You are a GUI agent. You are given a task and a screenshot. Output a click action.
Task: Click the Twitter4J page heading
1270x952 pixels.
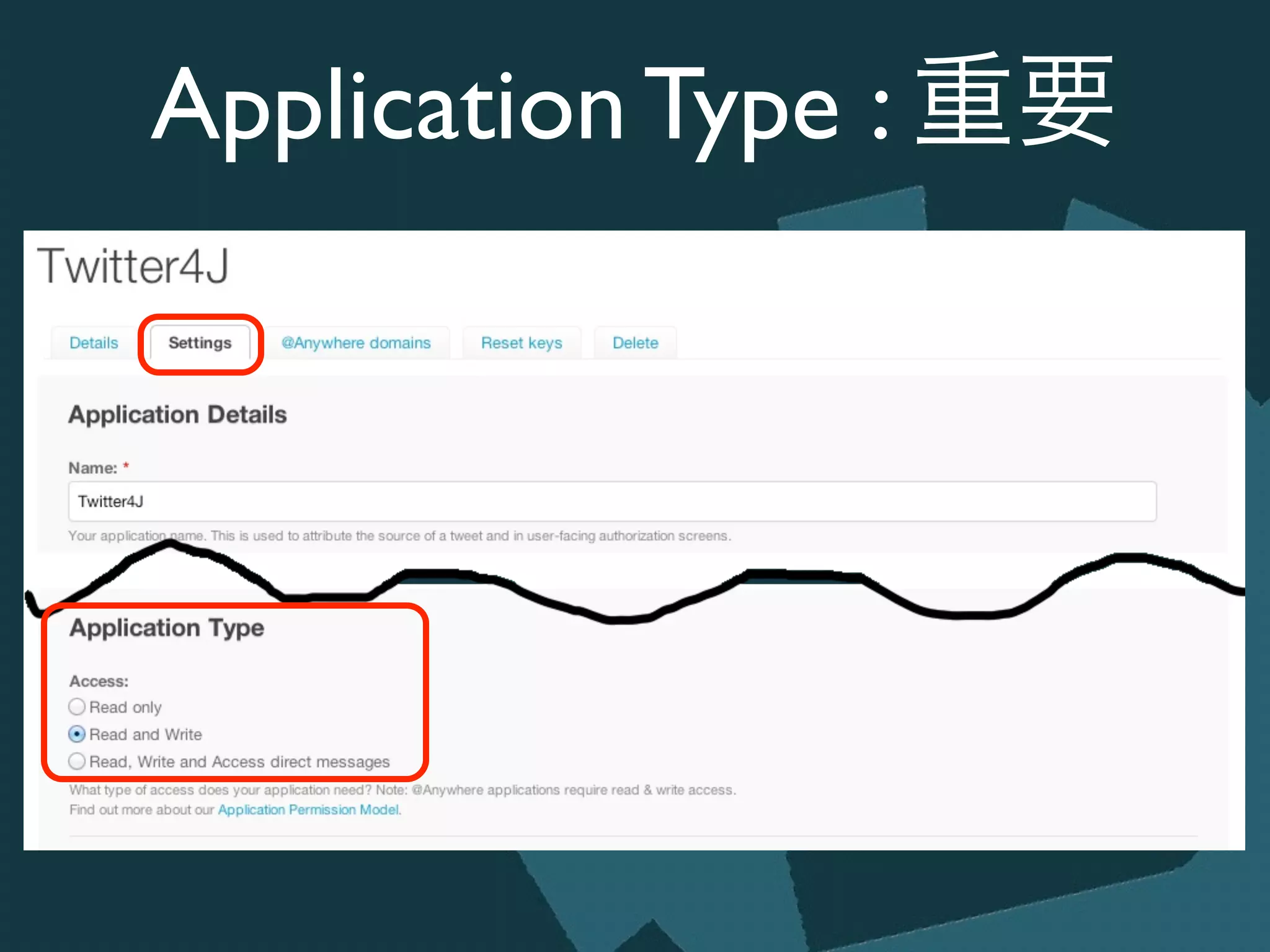(133, 267)
